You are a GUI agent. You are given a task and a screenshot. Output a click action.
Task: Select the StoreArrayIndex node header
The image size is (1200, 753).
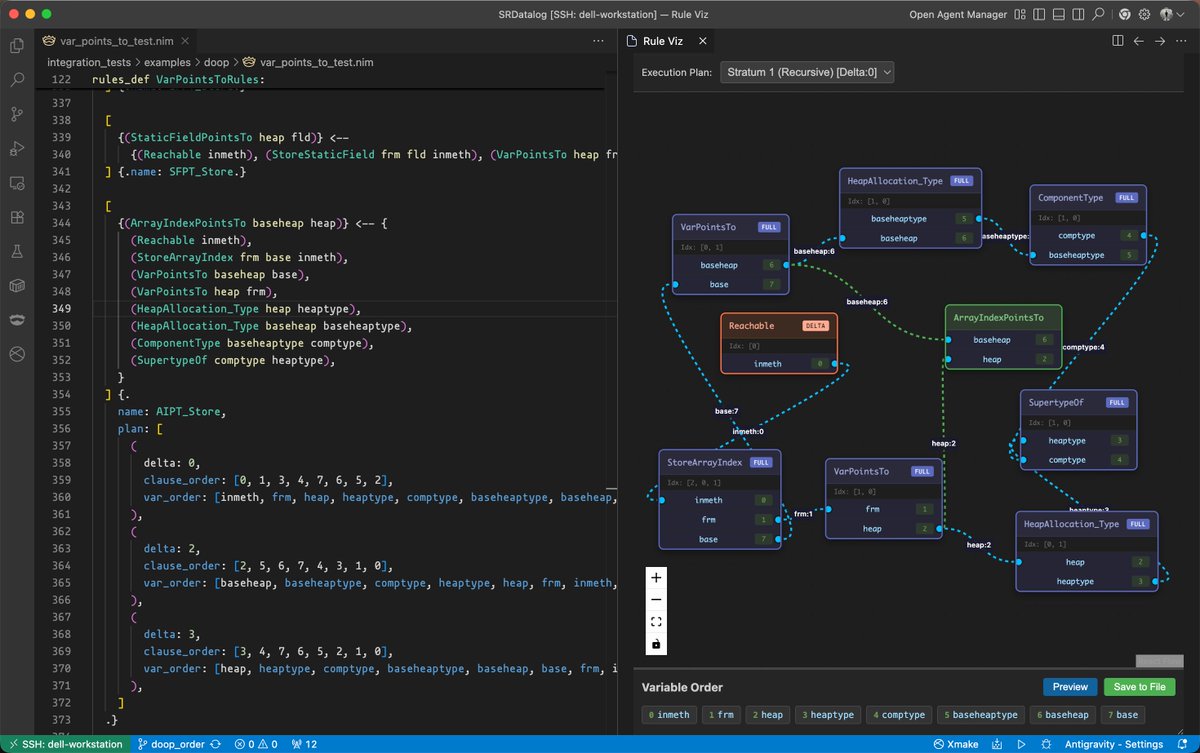coord(719,462)
